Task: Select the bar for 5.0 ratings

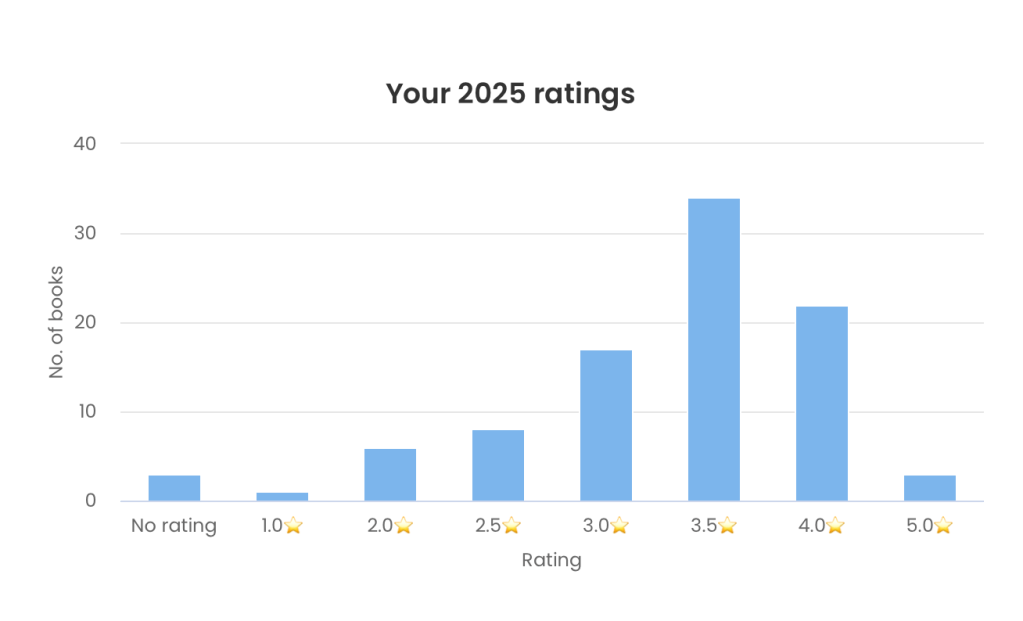Action: click(930, 488)
